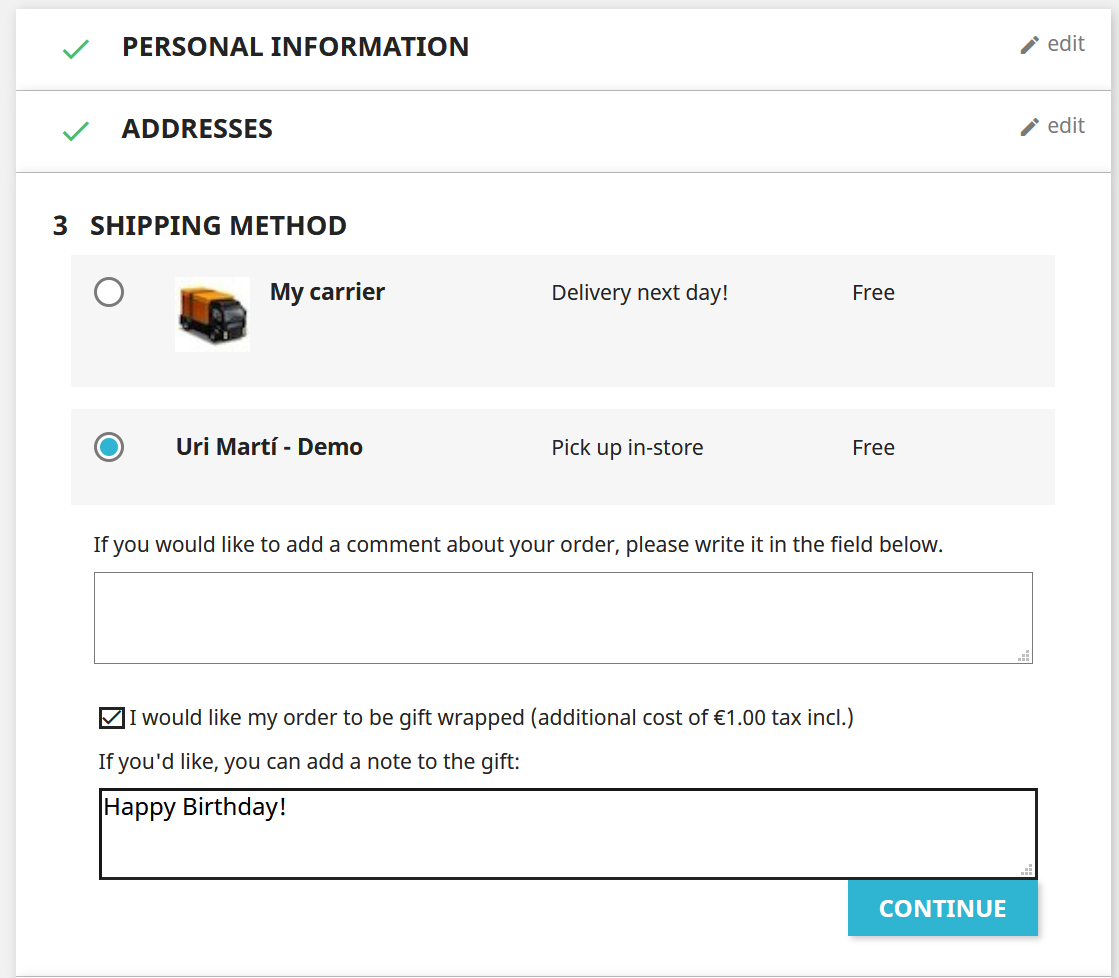Click the green checkmark beside Addresses
The image size is (1119, 978).
(76, 131)
